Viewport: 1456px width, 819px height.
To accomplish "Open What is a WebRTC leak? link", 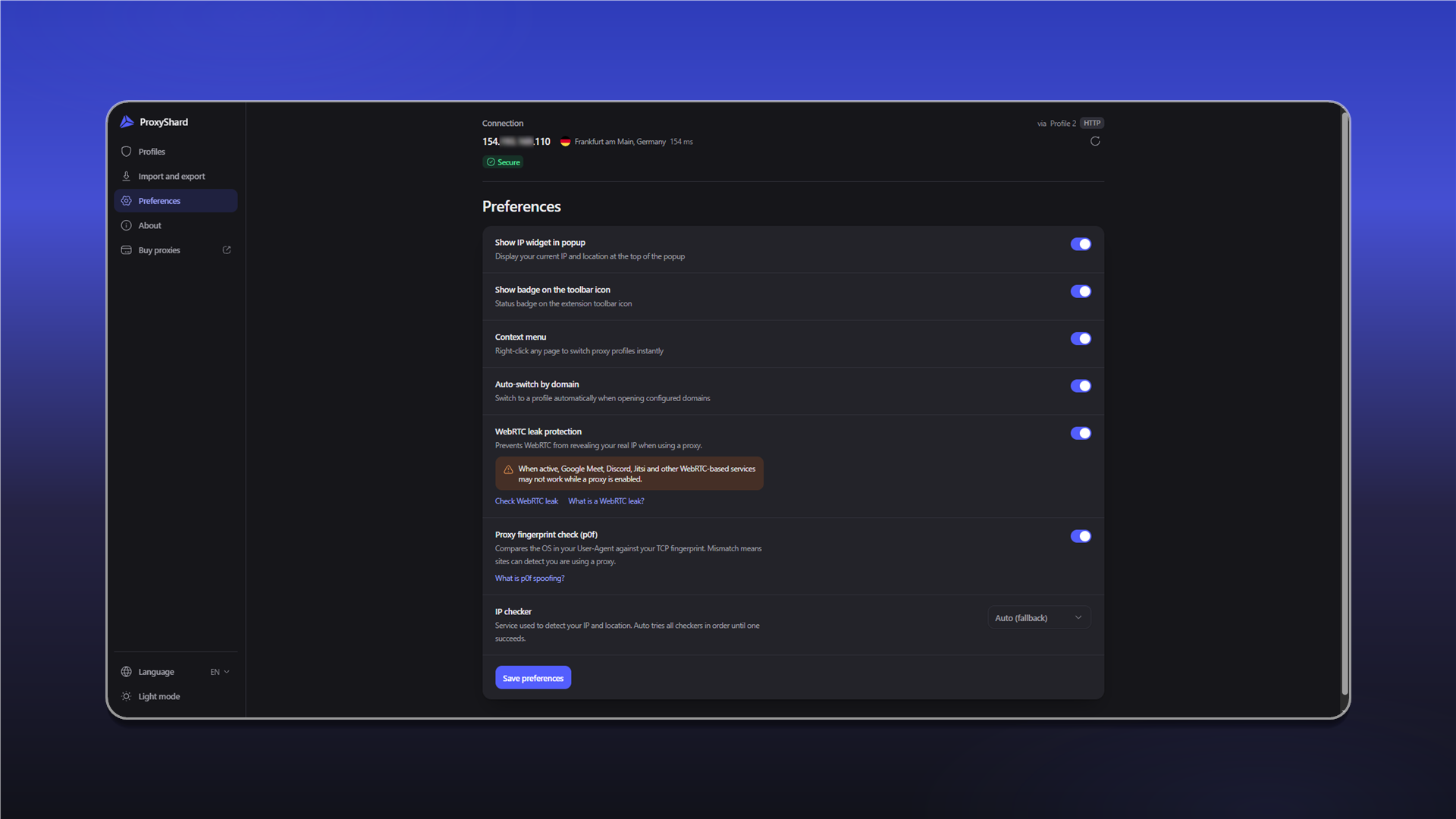I will (x=606, y=501).
